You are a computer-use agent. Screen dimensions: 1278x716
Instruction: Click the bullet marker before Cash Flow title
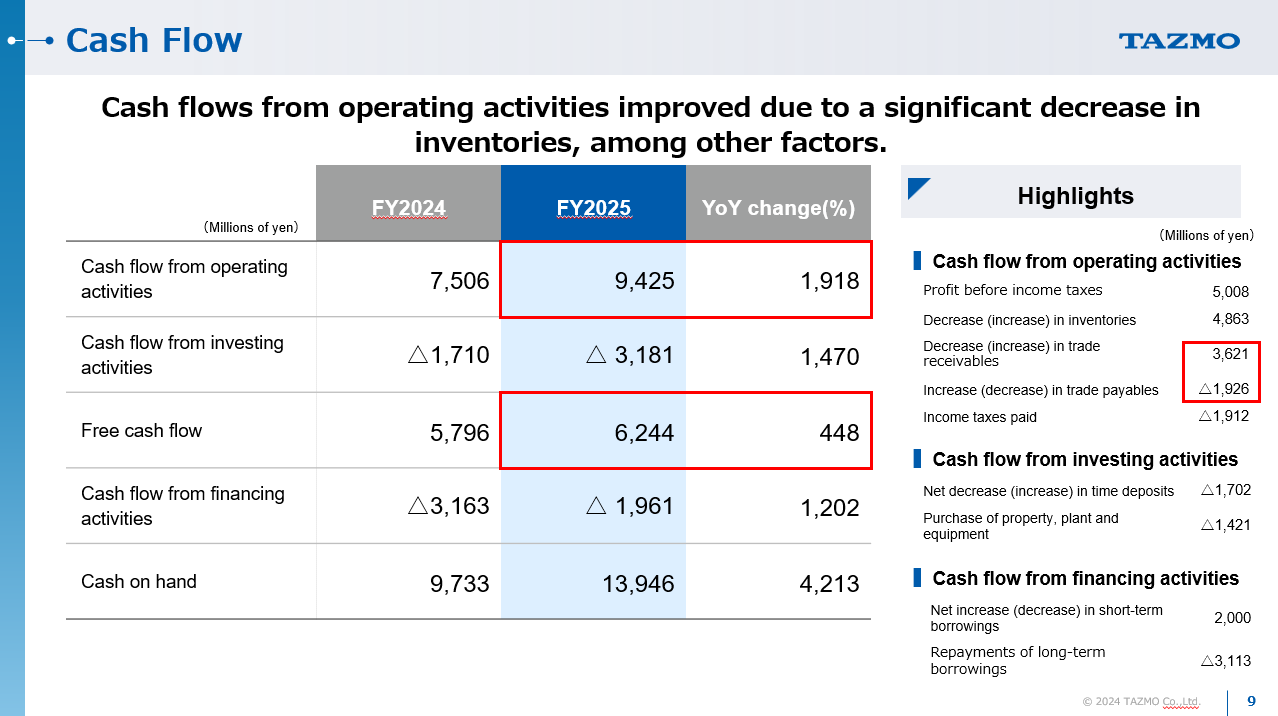click(49, 40)
